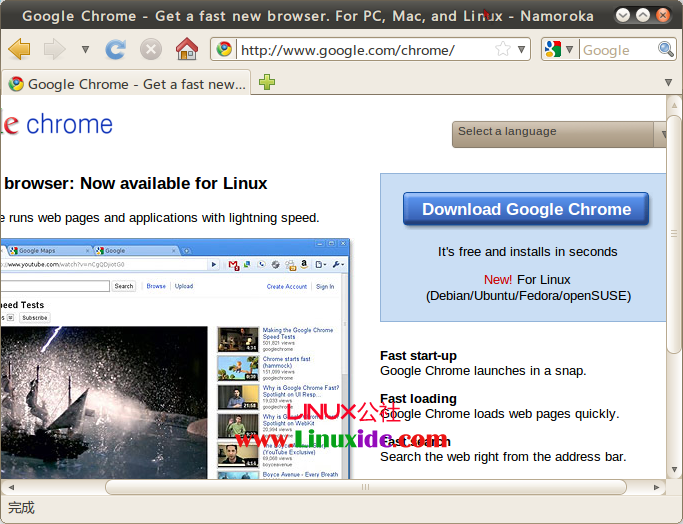The width and height of the screenshot is (683, 524).
Task: Go to the home page icon
Action: [187, 49]
